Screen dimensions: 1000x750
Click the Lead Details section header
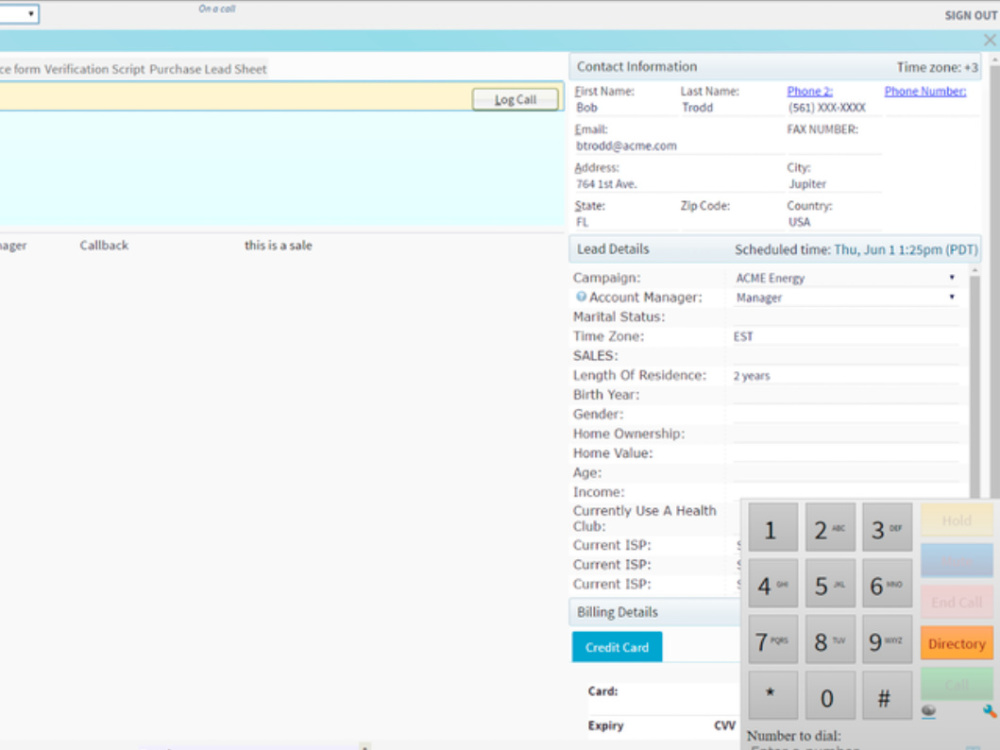(x=776, y=249)
